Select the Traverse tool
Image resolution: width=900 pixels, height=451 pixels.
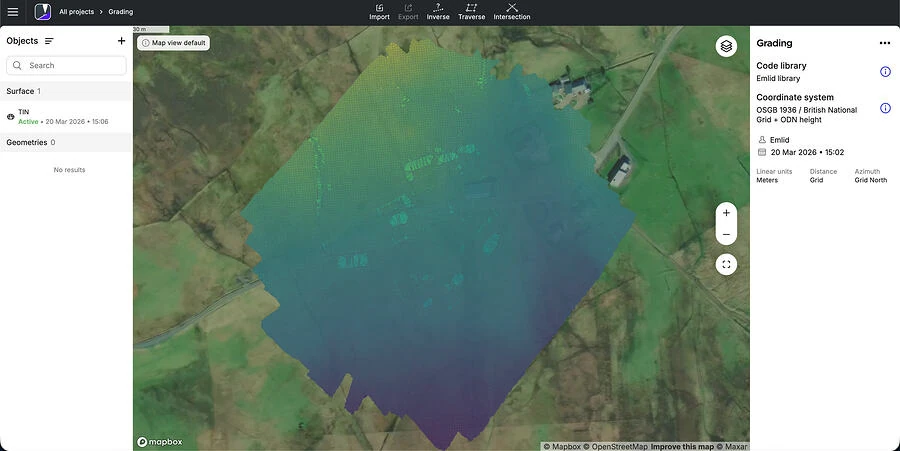471,12
